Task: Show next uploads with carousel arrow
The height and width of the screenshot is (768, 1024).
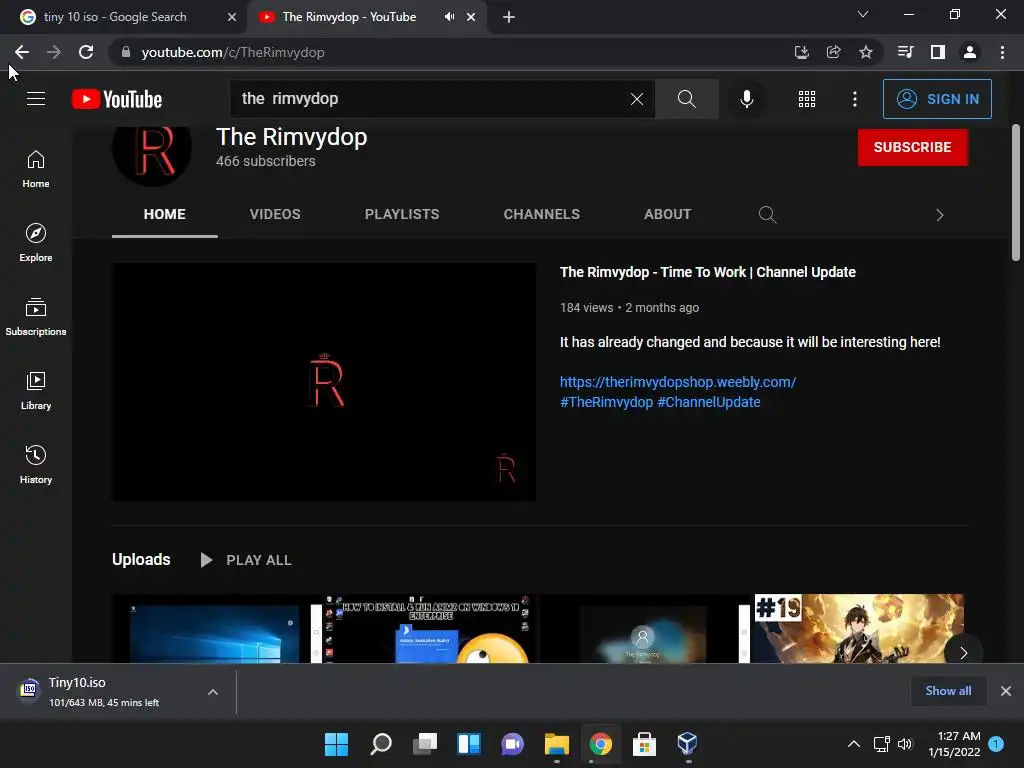Action: (963, 652)
